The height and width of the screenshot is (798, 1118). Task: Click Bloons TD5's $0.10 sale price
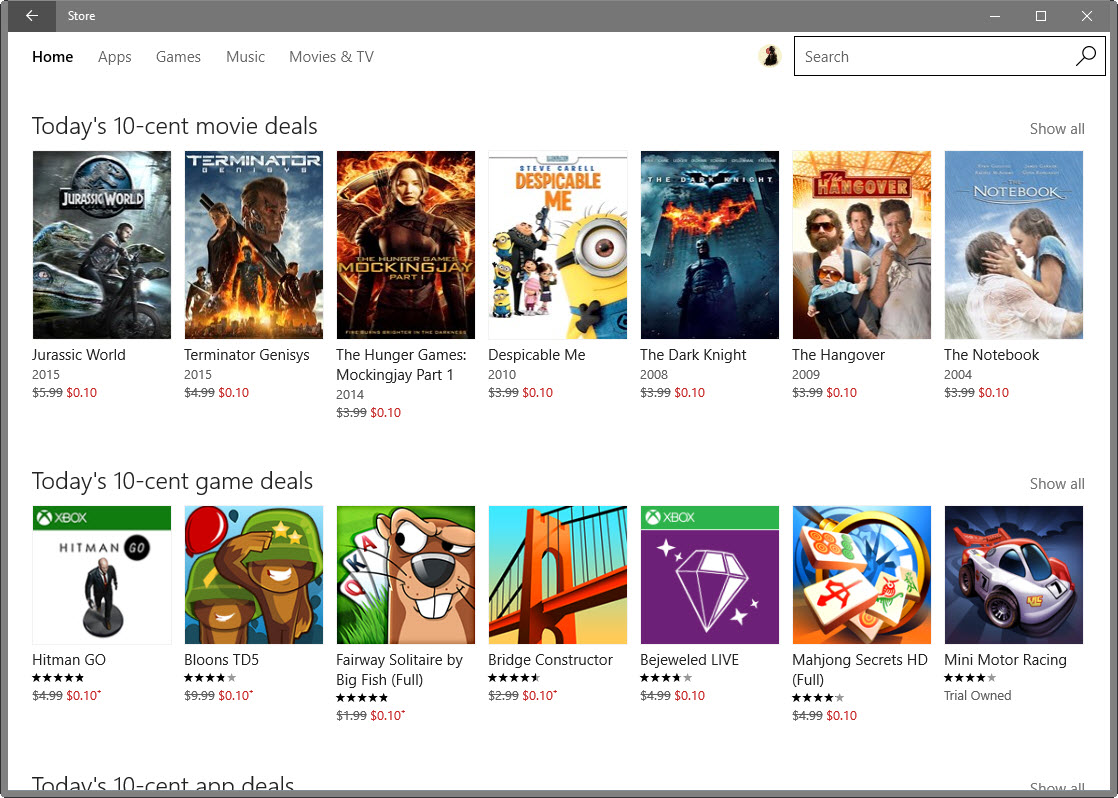point(235,695)
